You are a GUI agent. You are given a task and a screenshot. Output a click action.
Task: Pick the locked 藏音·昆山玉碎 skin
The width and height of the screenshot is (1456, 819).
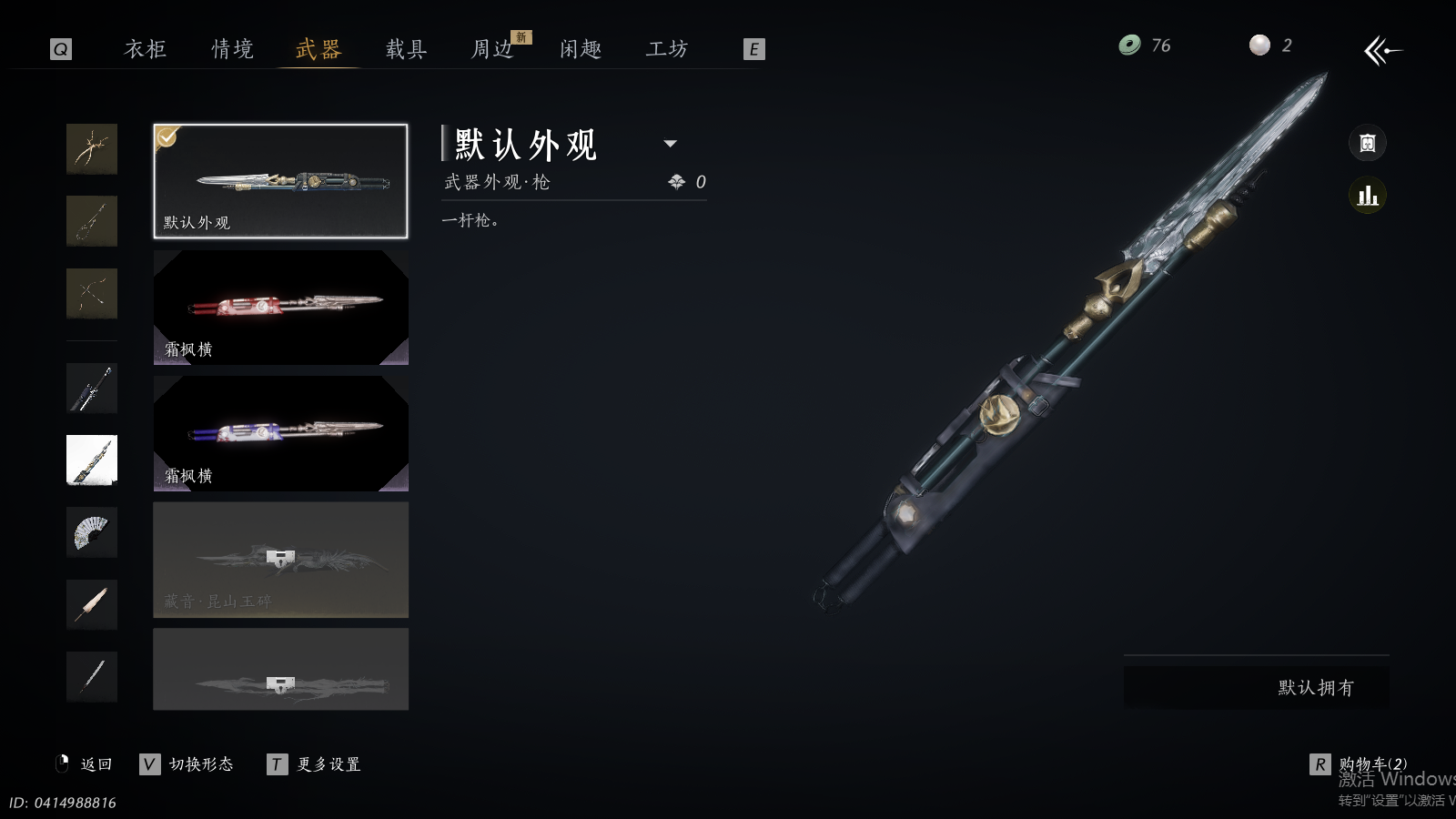tap(280, 560)
